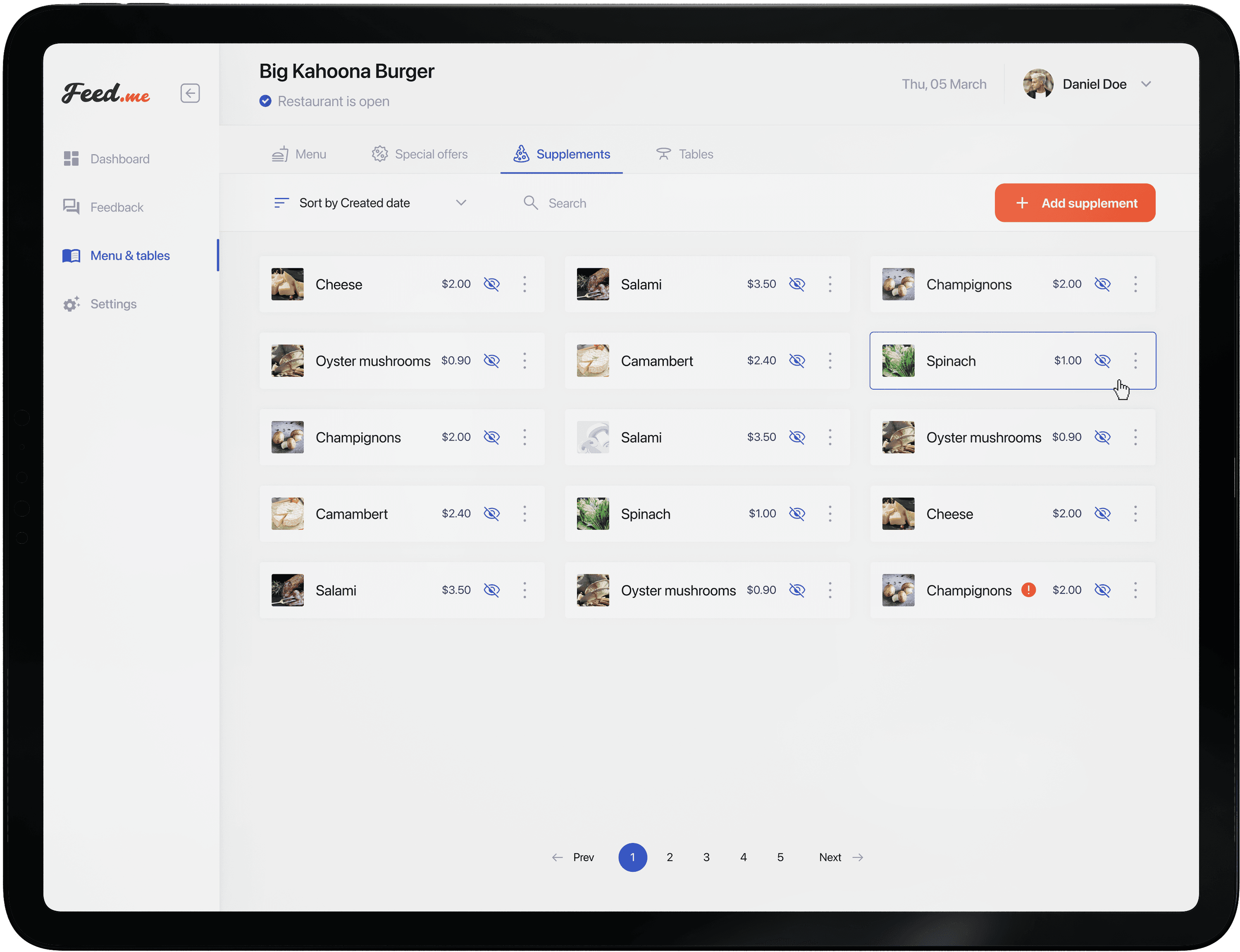Expand the Daniel Doe account chevron

1145,84
